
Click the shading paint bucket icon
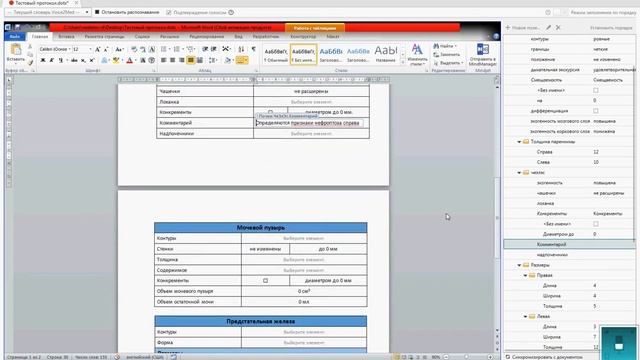228,60
